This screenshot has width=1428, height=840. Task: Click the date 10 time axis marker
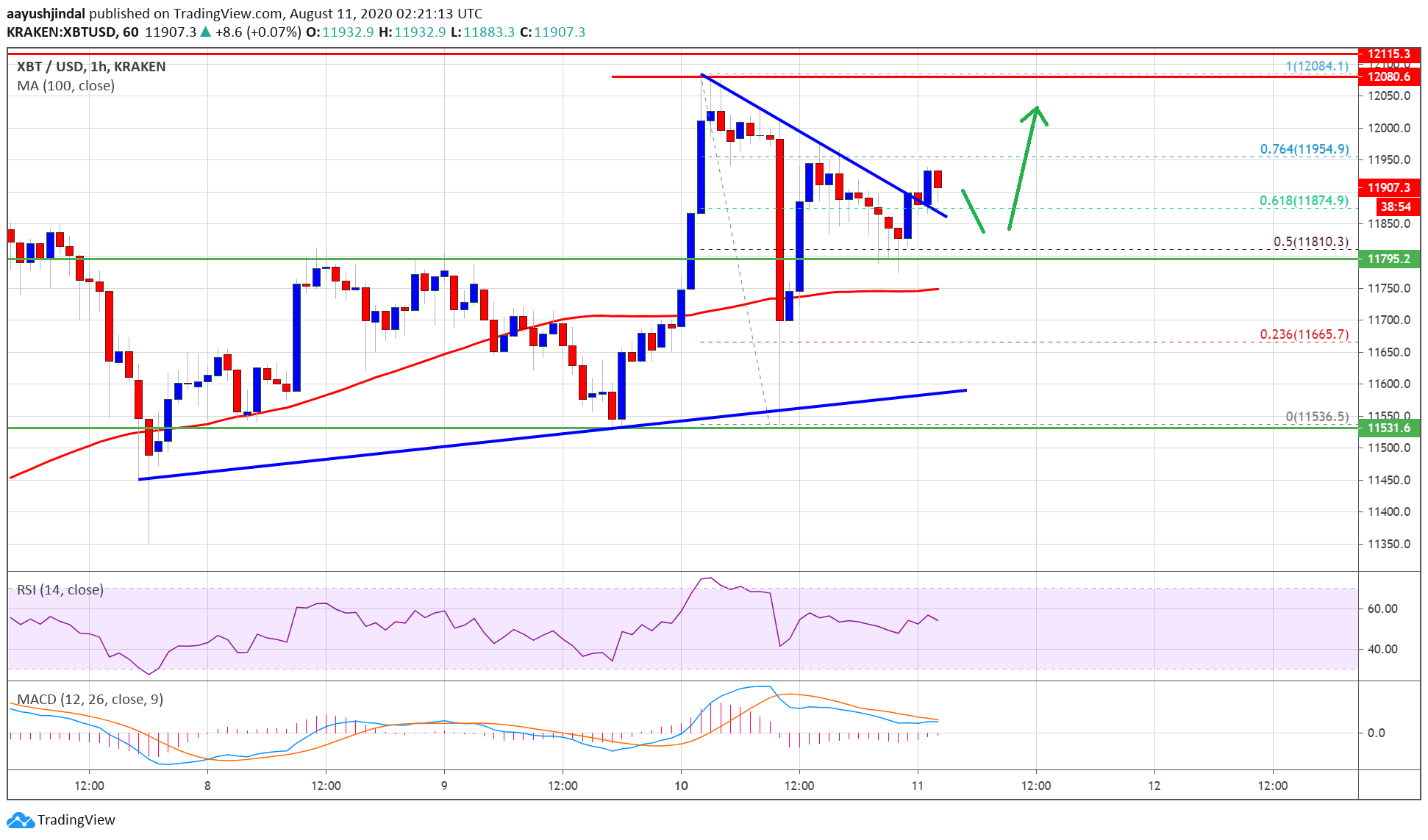681,786
